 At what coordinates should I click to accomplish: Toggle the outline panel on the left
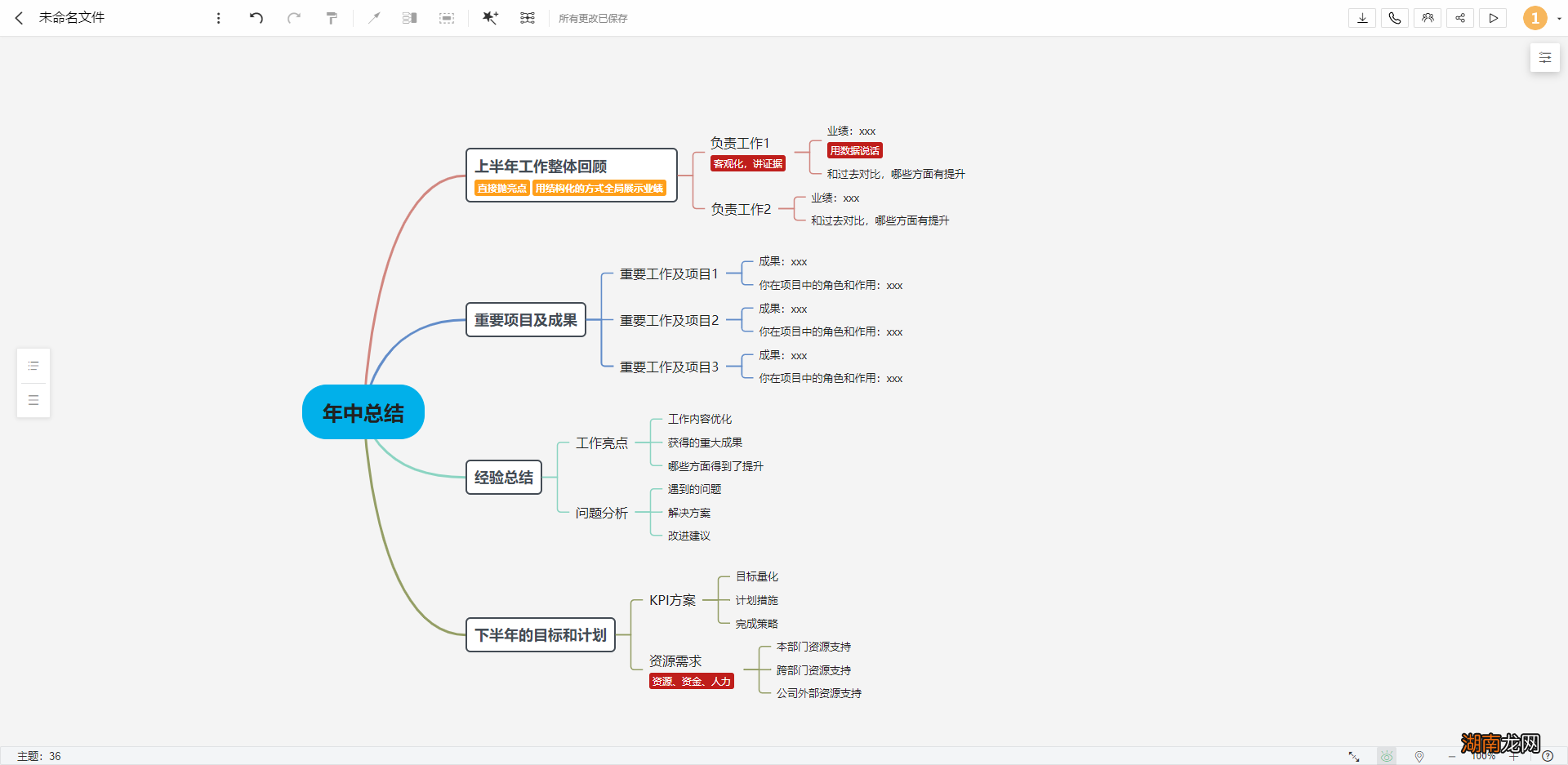[33, 365]
